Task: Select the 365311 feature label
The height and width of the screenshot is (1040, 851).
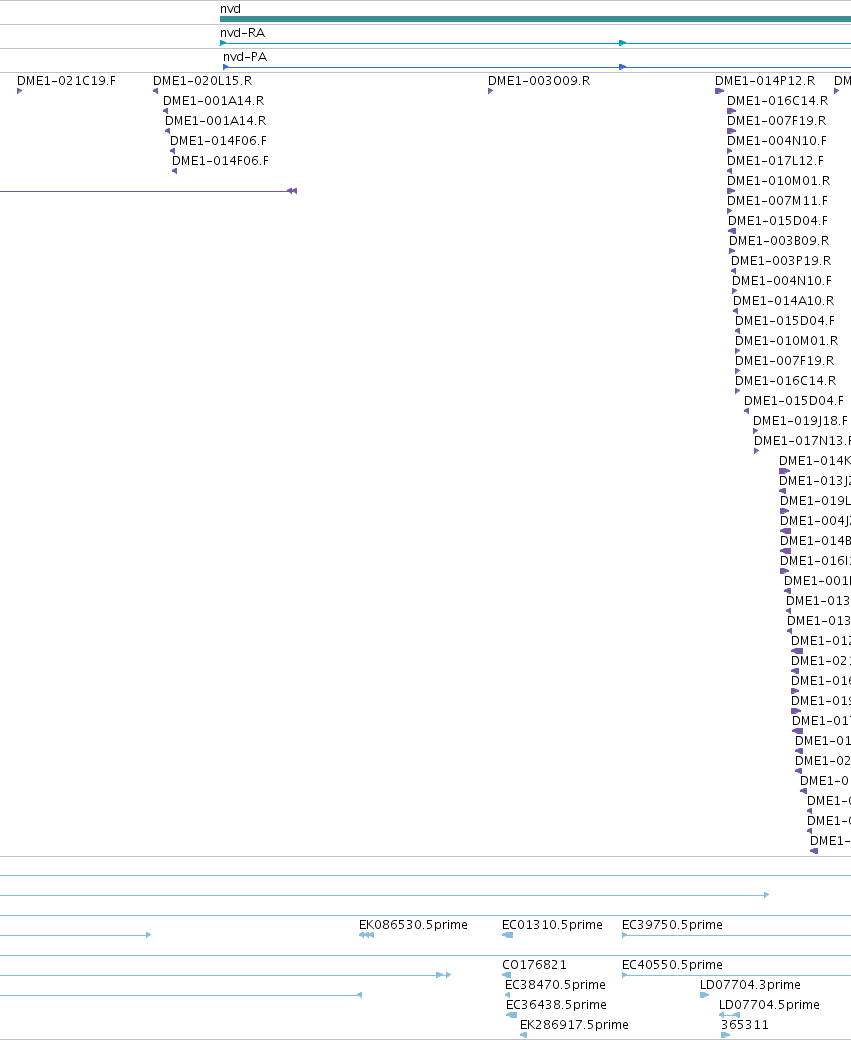Action: [745, 1025]
